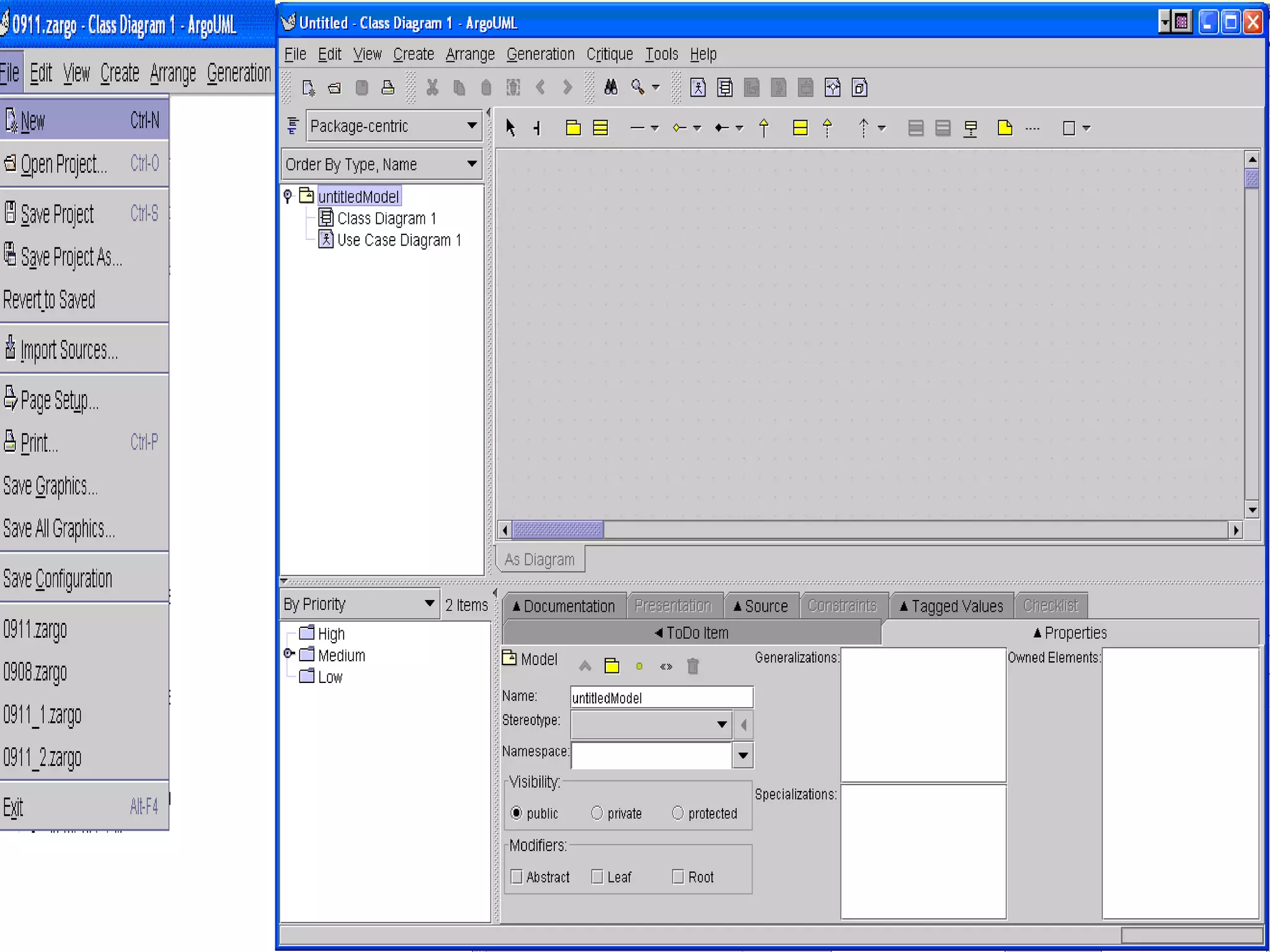The height and width of the screenshot is (952, 1270).
Task: Click the new Use Case Diagram icon
Action: coord(698,87)
